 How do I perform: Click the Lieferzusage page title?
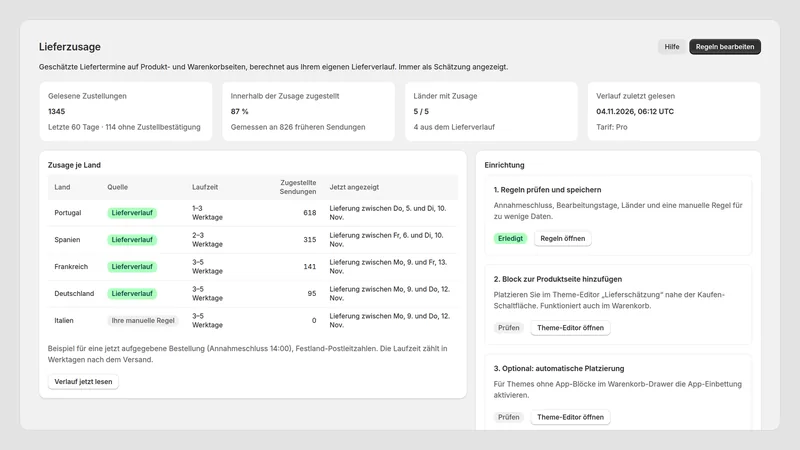point(70,46)
